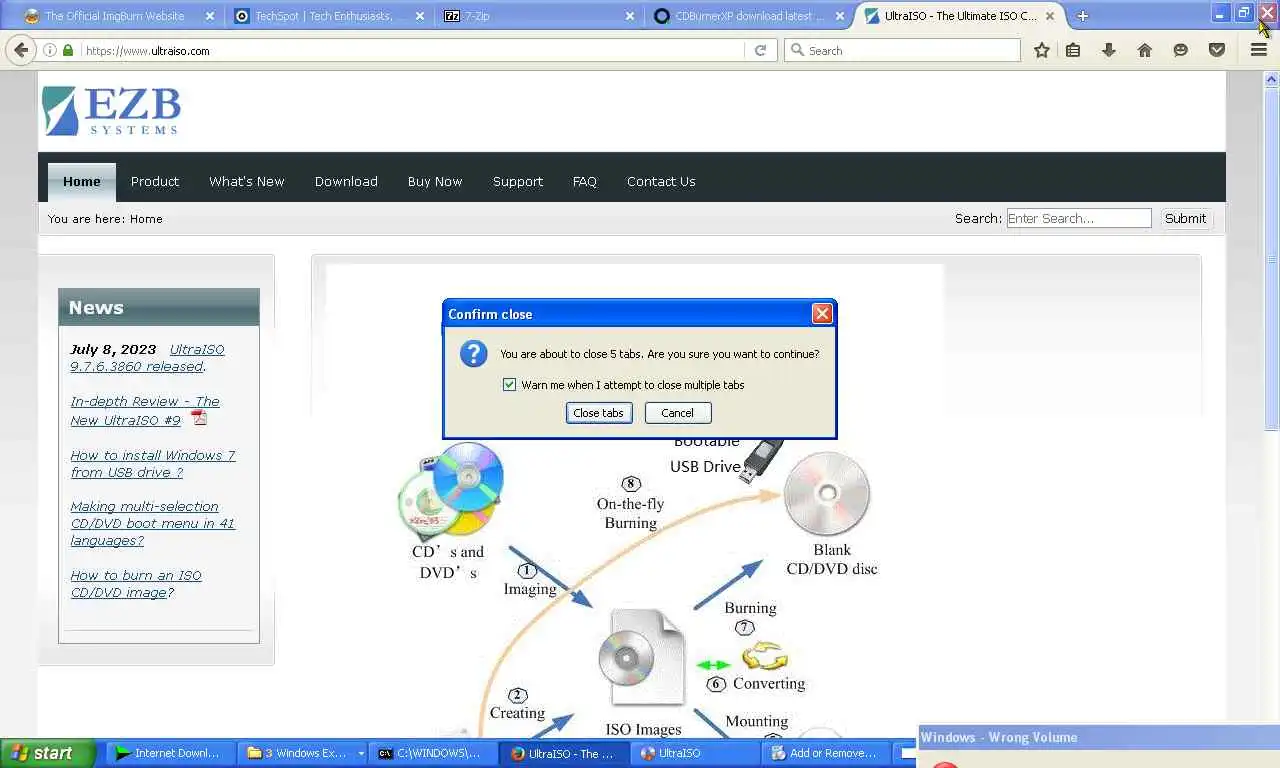Click the Windows - Wrong Volume popup title
This screenshot has width=1280, height=768.
(999, 737)
